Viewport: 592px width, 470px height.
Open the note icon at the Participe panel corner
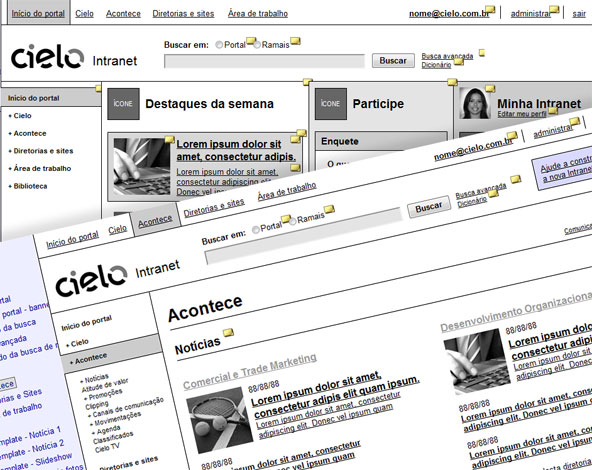[452, 82]
